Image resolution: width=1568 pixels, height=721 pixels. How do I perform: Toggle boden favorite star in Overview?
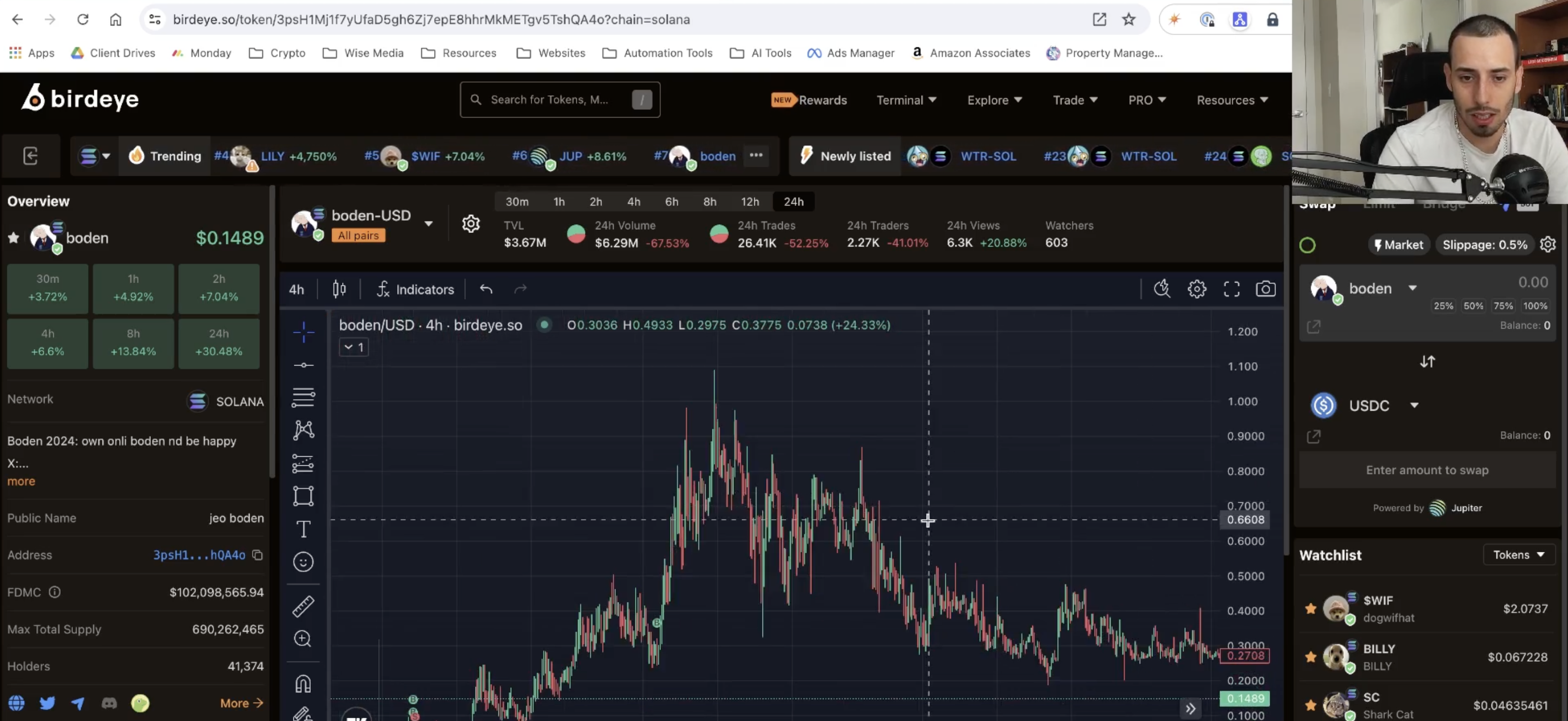tap(13, 237)
